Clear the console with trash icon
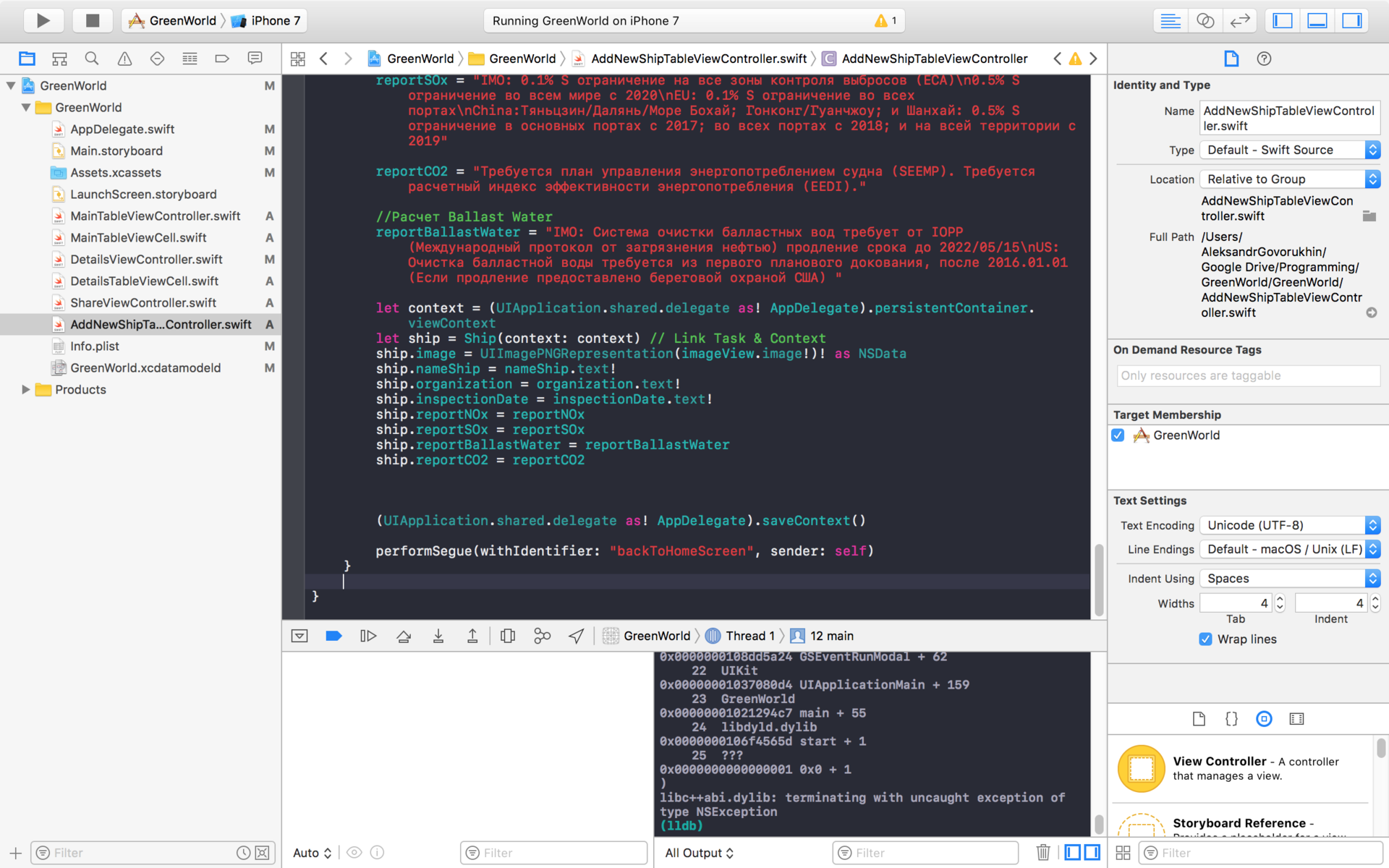 (x=1043, y=852)
